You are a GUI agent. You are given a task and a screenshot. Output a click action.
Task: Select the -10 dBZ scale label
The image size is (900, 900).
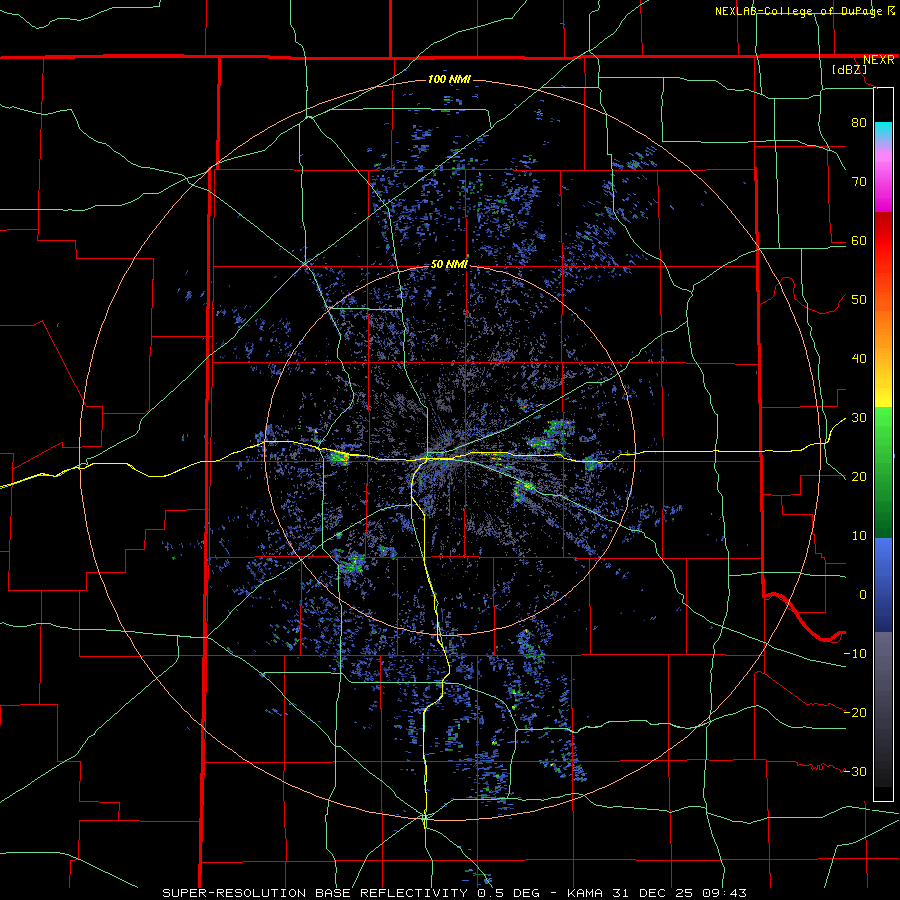pyautogui.click(x=855, y=654)
